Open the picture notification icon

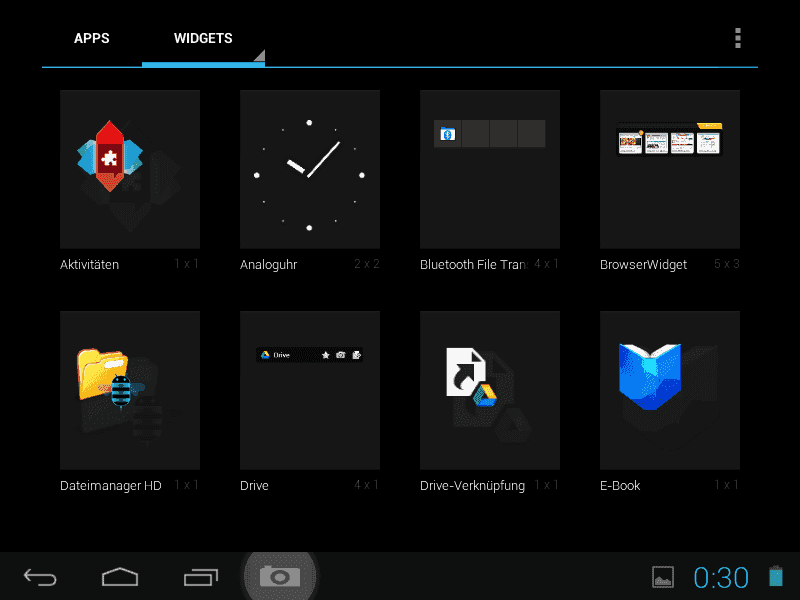point(663,578)
